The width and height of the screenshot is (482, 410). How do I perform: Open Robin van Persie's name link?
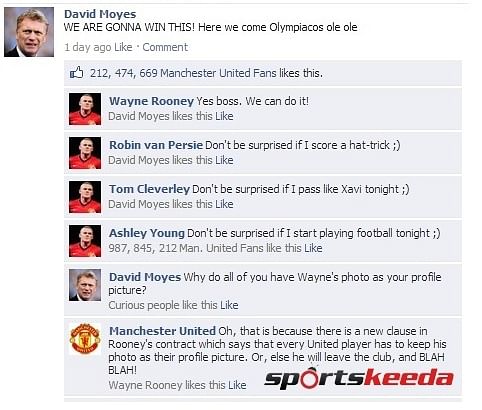pyautogui.click(x=156, y=145)
